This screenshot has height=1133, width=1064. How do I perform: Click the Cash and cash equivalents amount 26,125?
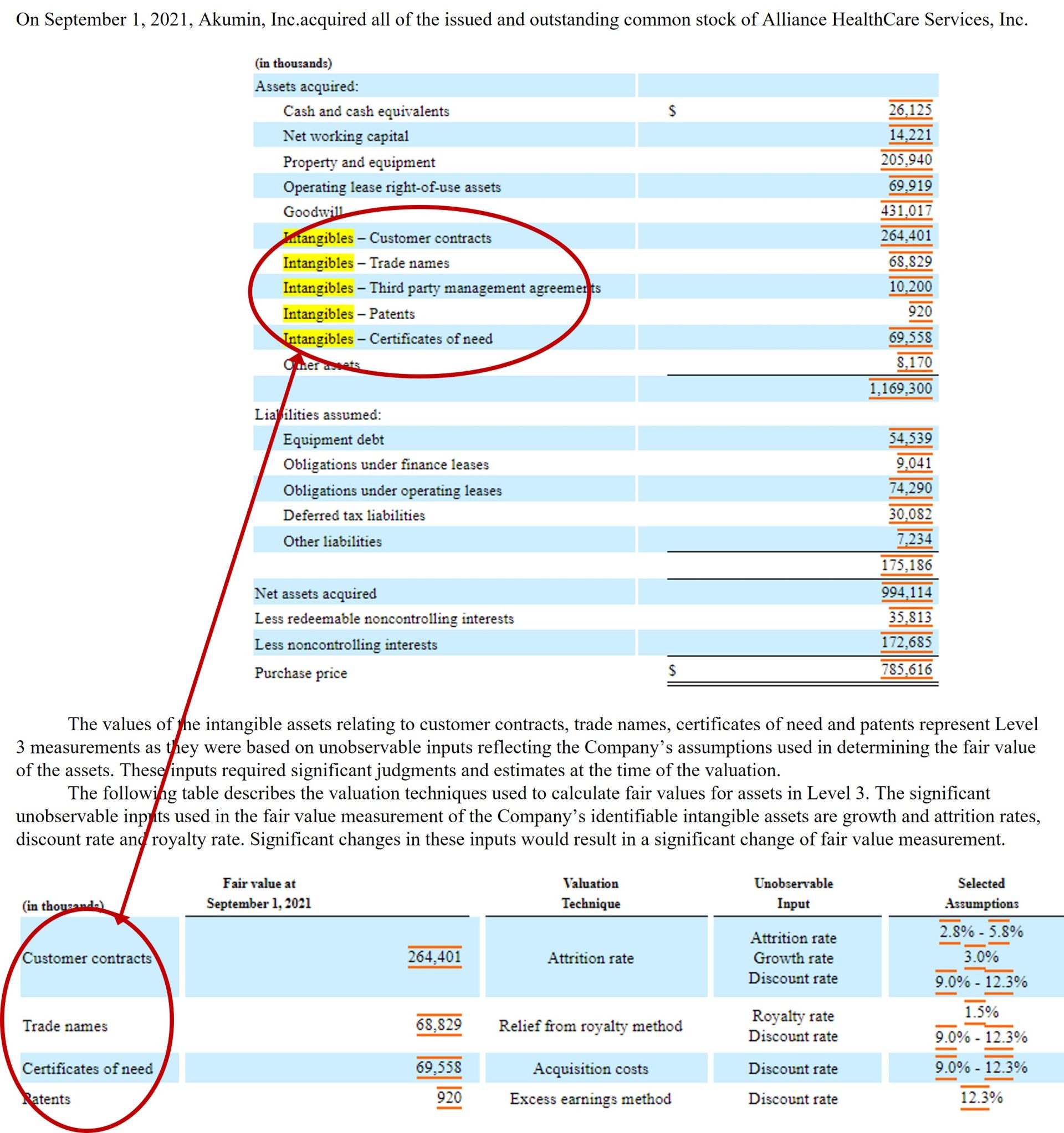[910, 110]
